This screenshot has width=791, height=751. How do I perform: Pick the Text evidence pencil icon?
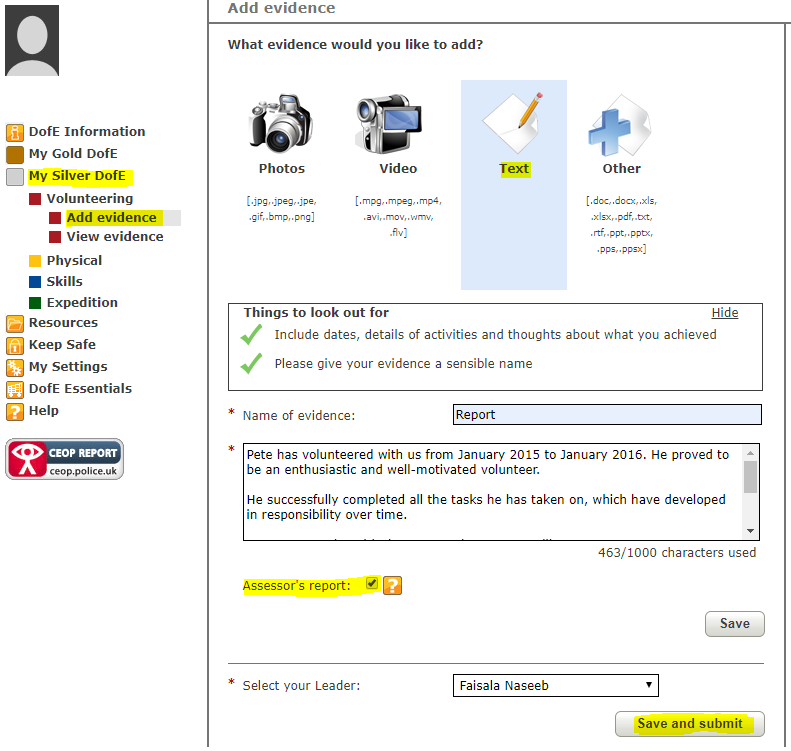point(513,124)
